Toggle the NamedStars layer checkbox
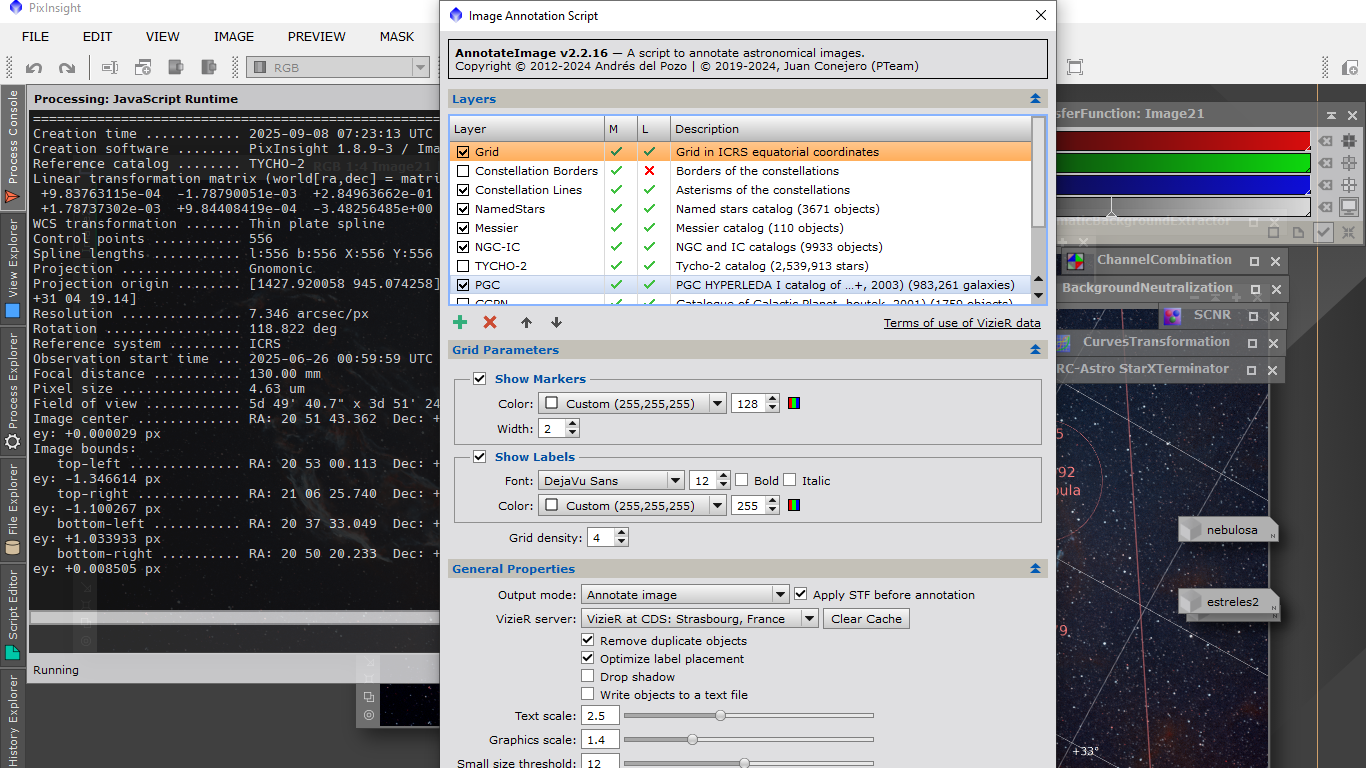 (x=463, y=209)
